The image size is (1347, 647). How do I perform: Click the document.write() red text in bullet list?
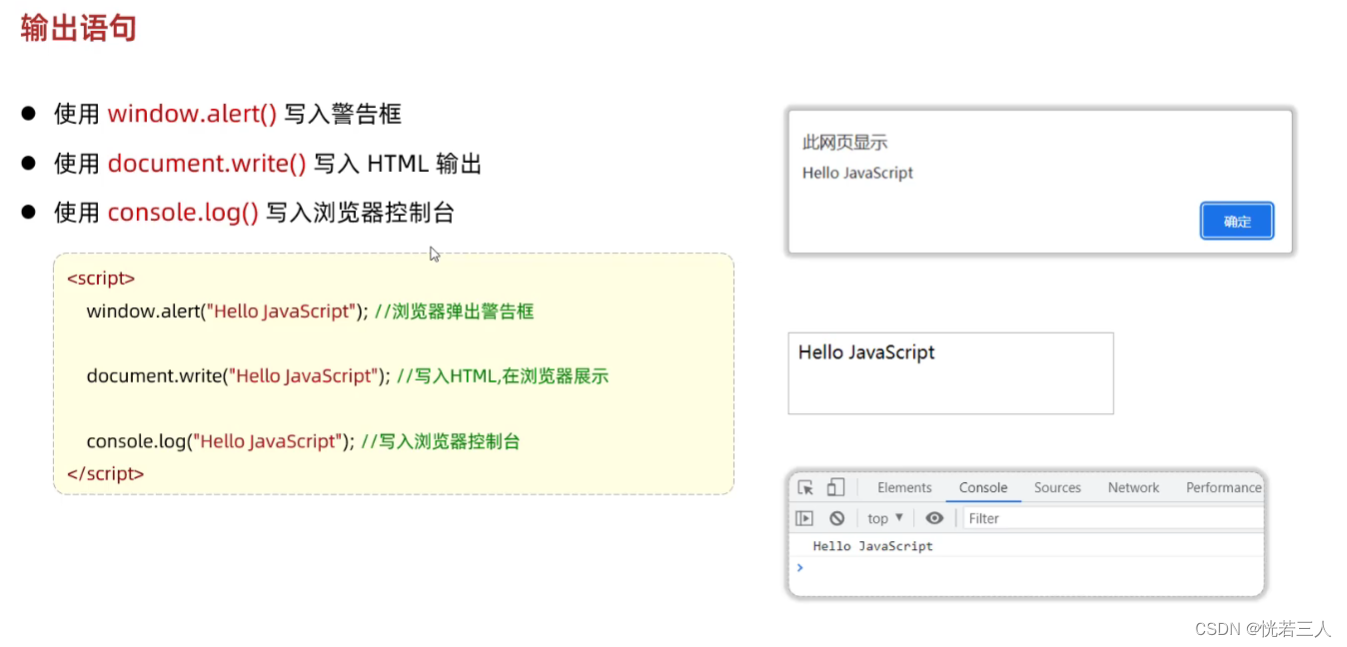coord(207,163)
